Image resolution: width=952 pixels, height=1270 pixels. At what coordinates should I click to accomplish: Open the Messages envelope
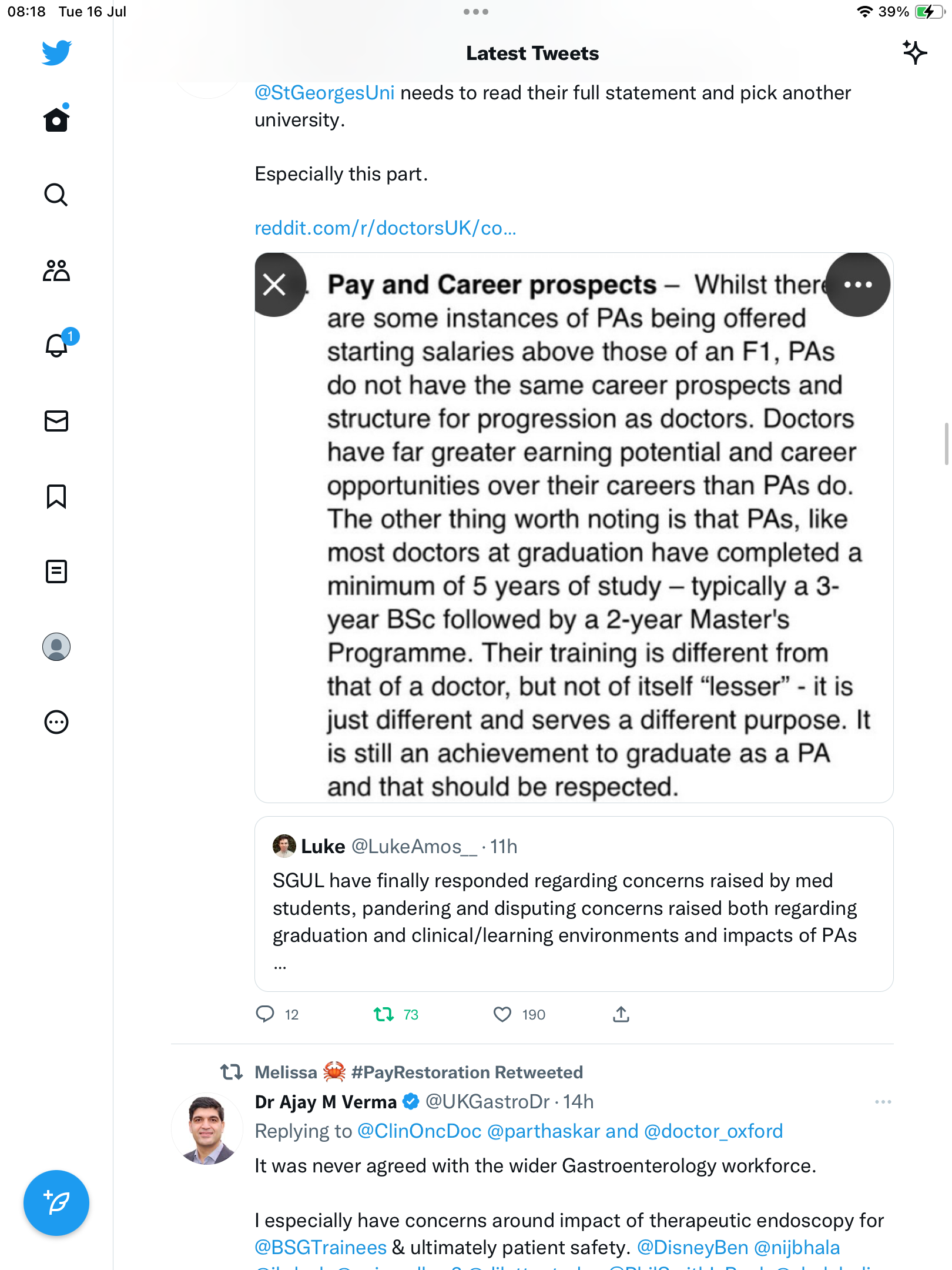56,420
